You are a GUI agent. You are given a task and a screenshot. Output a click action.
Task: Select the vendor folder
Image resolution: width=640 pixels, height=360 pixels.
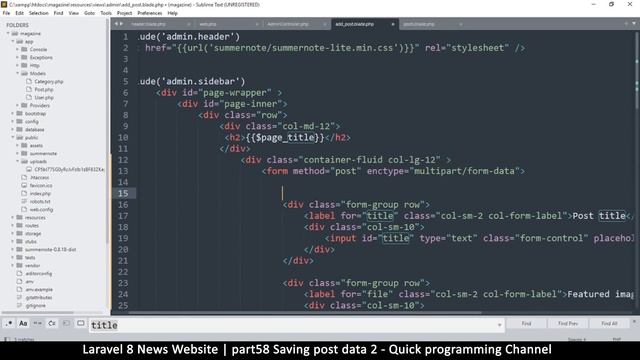pyautogui.click(x=32, y=265)
